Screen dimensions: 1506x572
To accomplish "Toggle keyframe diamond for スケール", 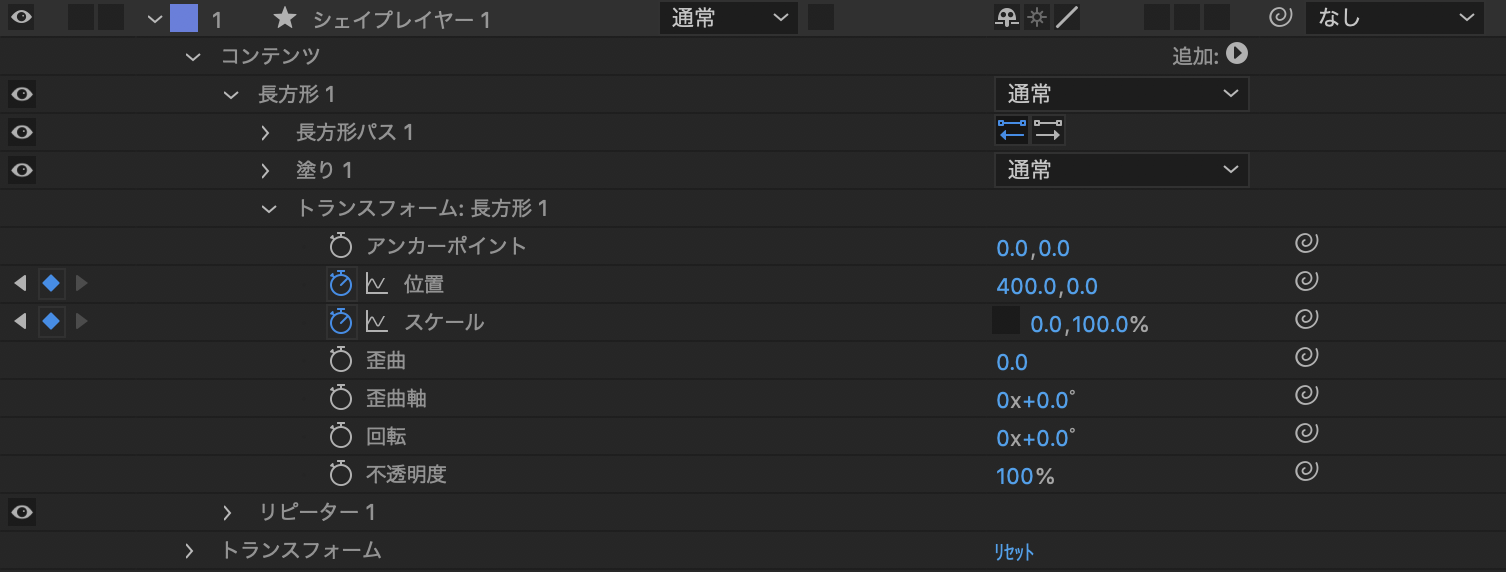I will 51,322.
